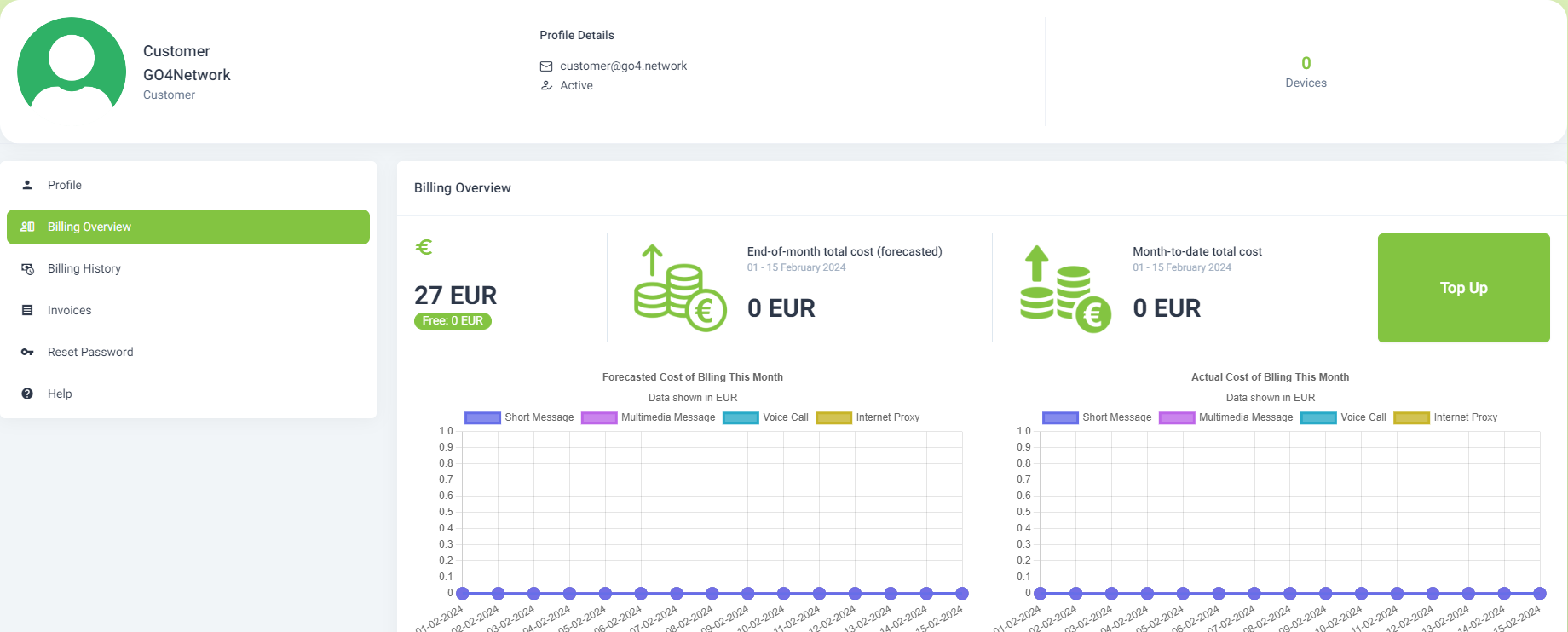Viewport: 1568px width, 632px height.
Task: Click the month-to-date cost coins icon
Action: (x=1066, y=289)
